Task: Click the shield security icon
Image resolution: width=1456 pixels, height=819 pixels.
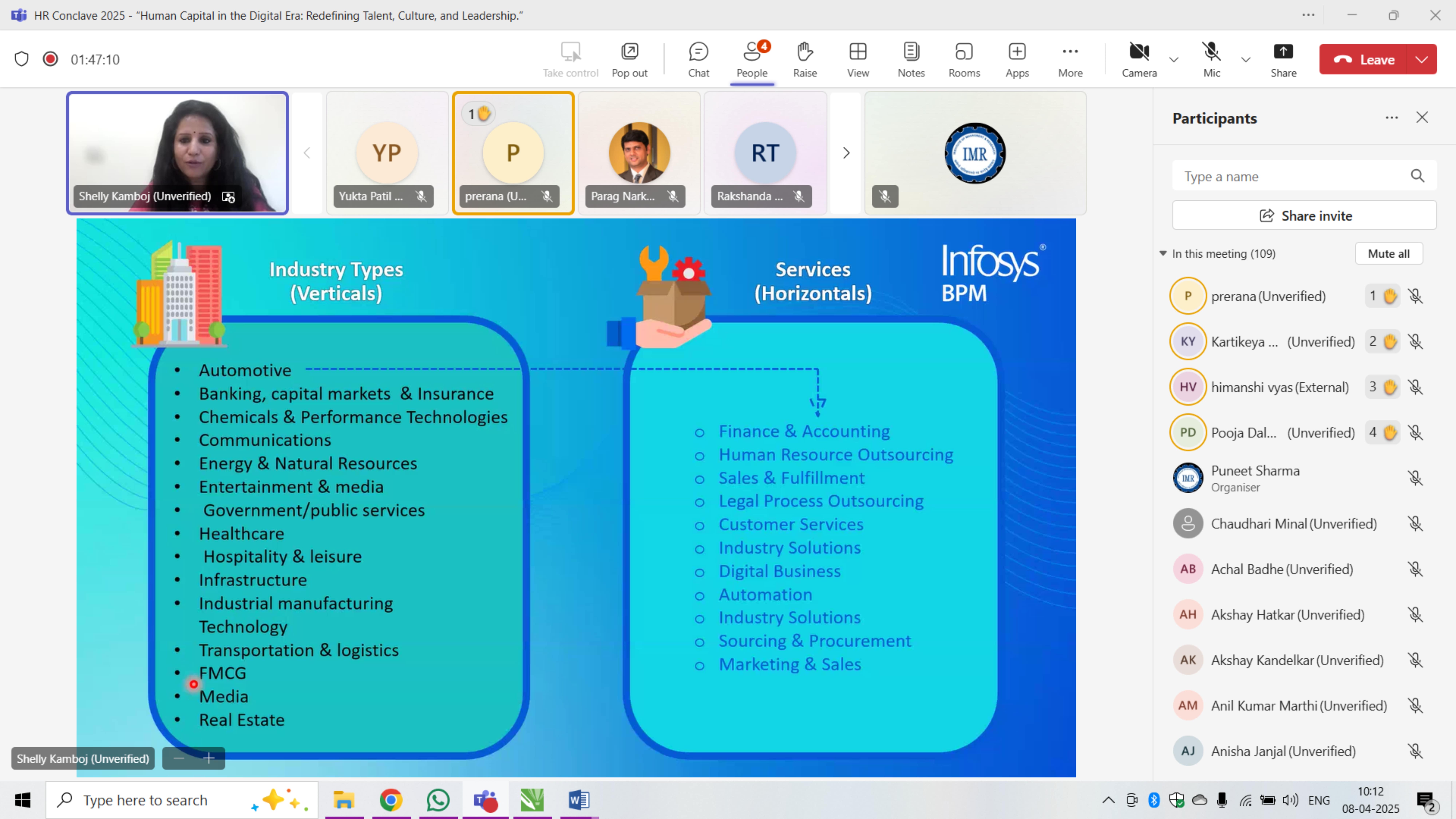Action: pyautogui.click(x=21, y=59)
